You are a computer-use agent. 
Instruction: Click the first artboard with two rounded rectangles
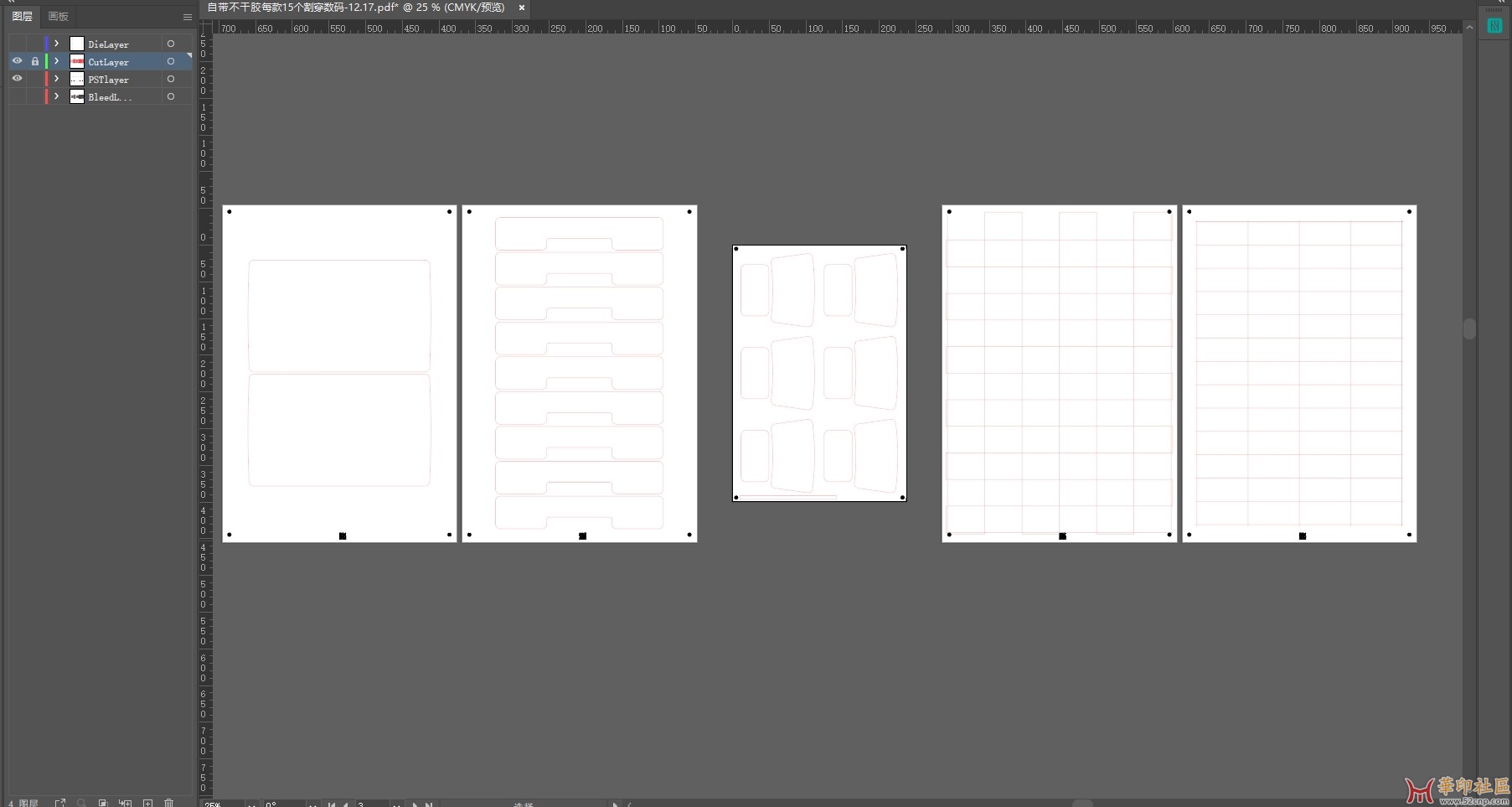point(339,374)
